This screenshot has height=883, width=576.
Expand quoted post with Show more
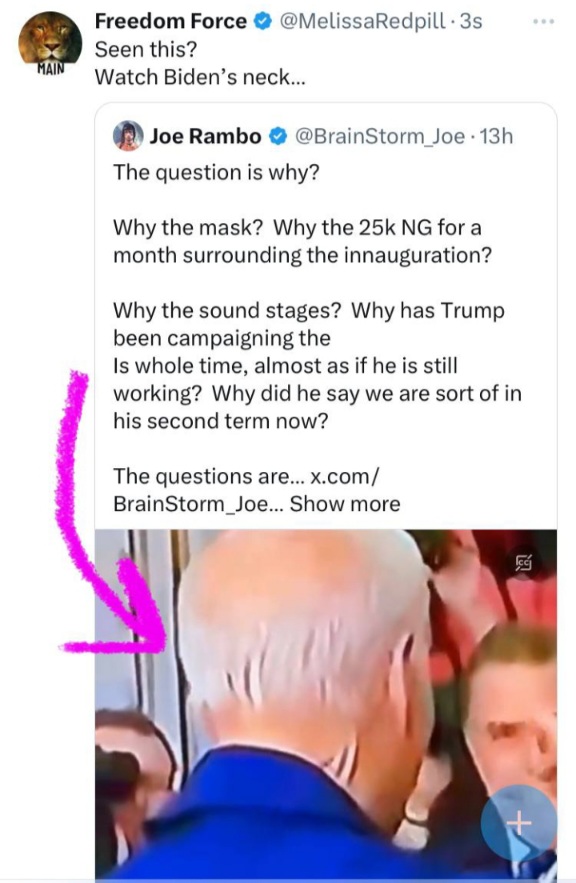345,503
